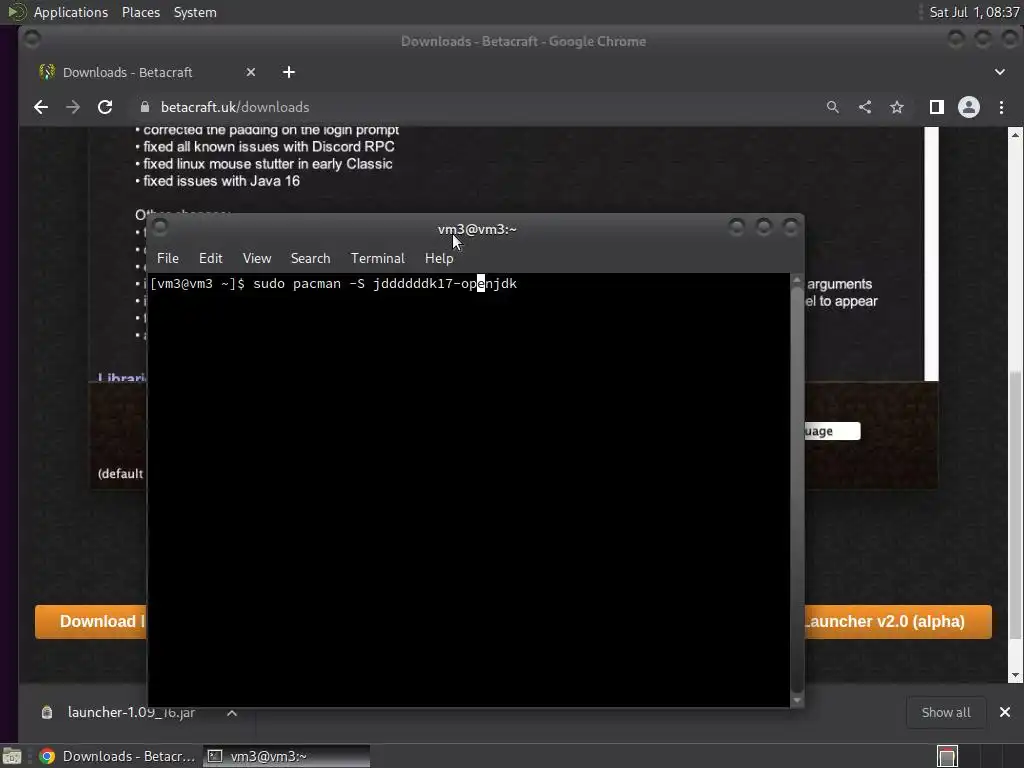Screen dimensions: 1024x768
Task: Switch to Downloads - Betacraft taskbar item
Action: click(x=118, y=756)
